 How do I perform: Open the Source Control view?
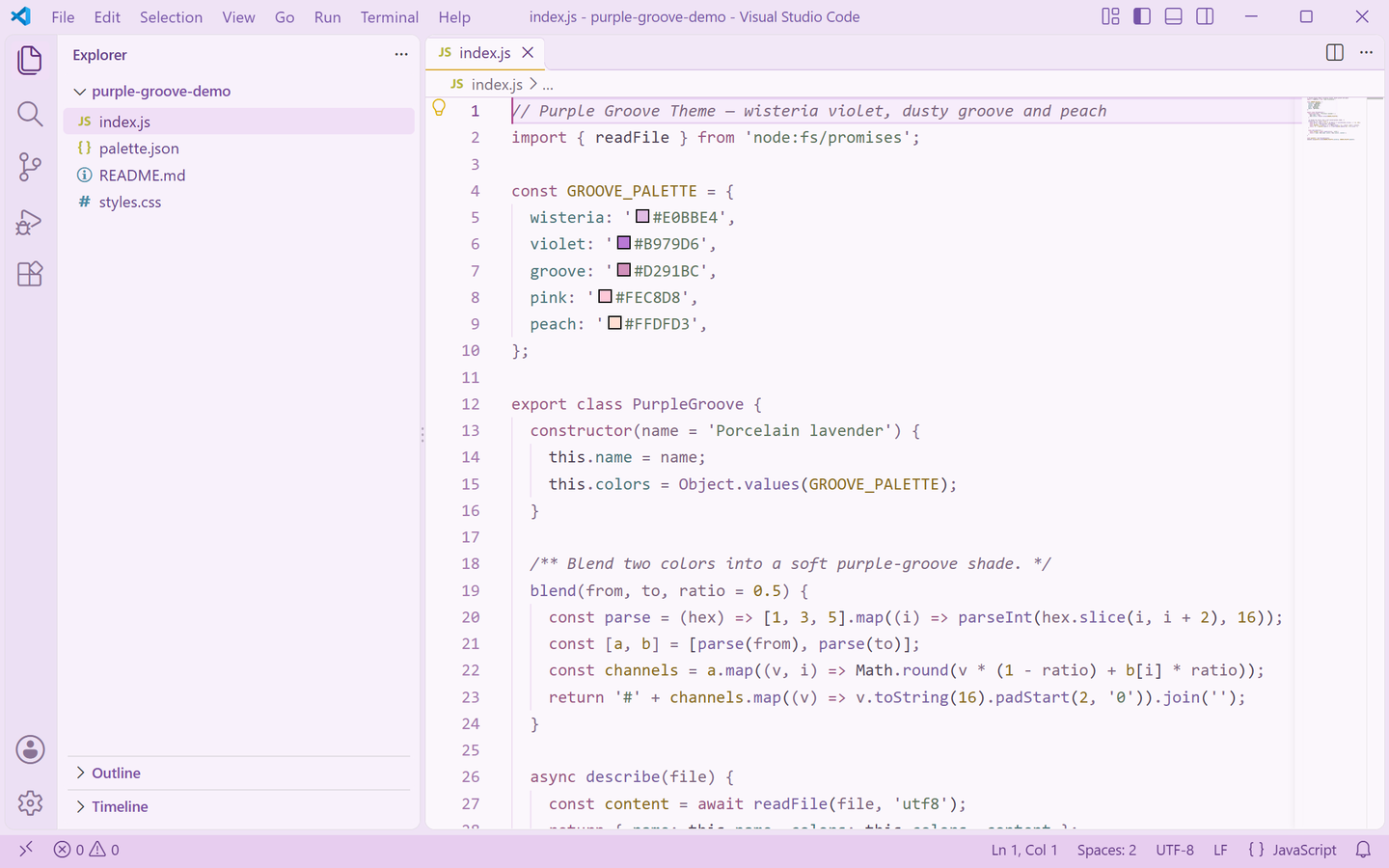[30, 167]
